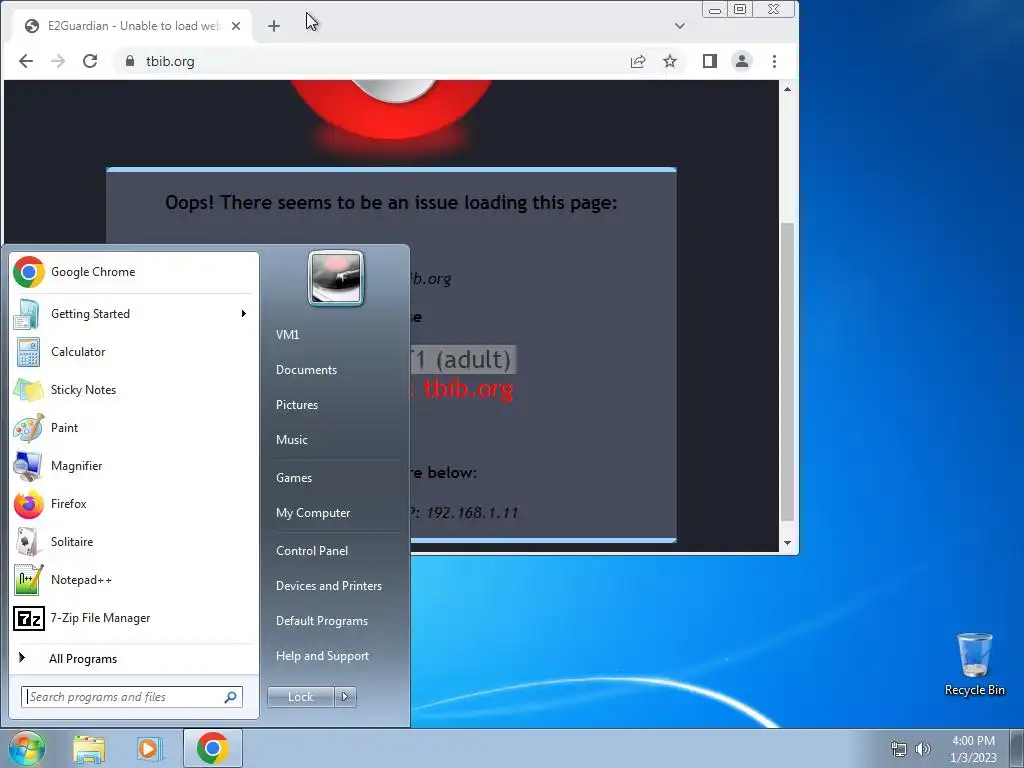Open Chrome three-dot menu
Viewport: 1024px width, 768px height.
click(775, 61)
